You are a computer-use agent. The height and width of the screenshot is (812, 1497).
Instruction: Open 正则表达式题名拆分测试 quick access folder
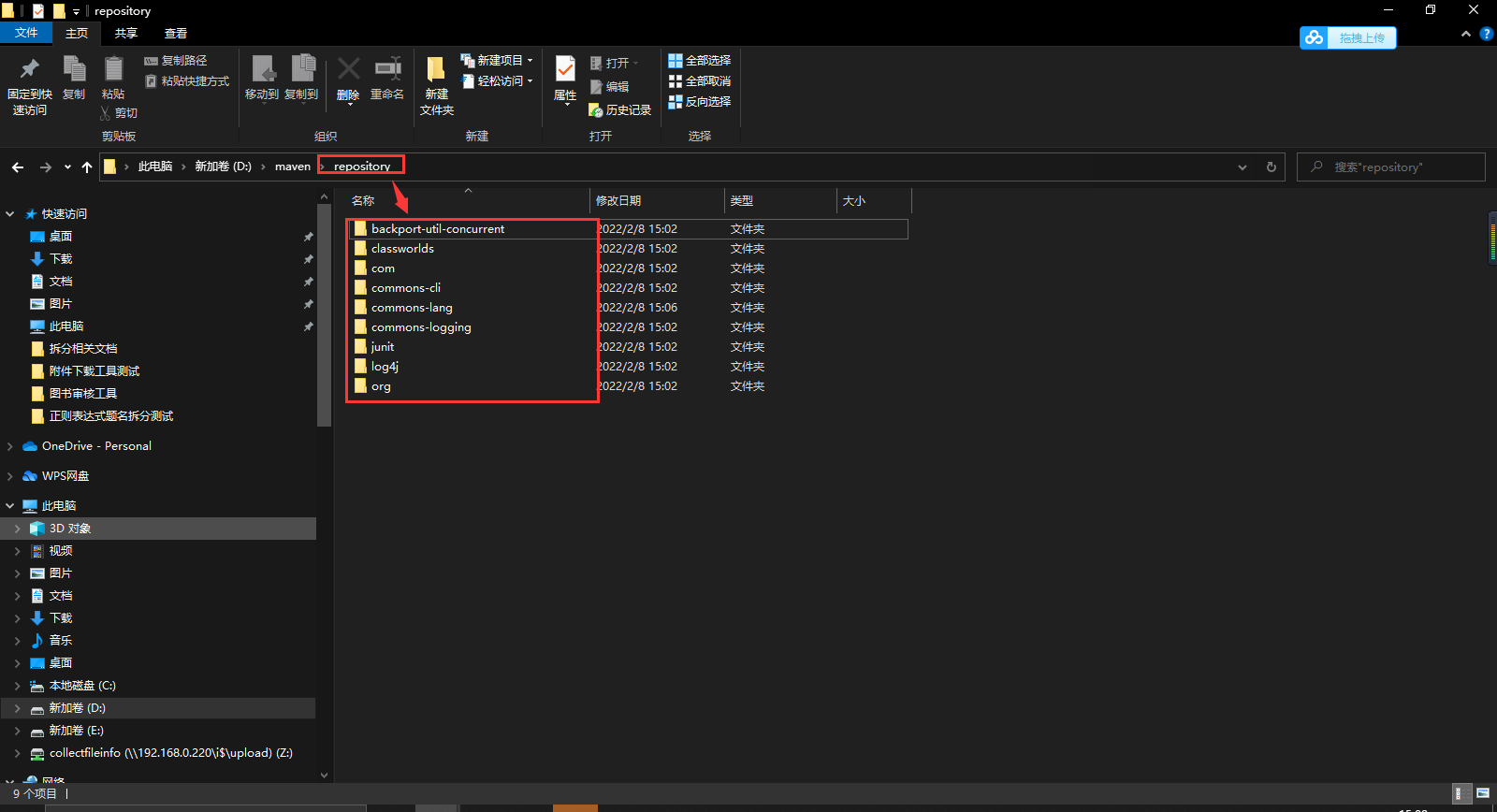[x=110, y=416]
